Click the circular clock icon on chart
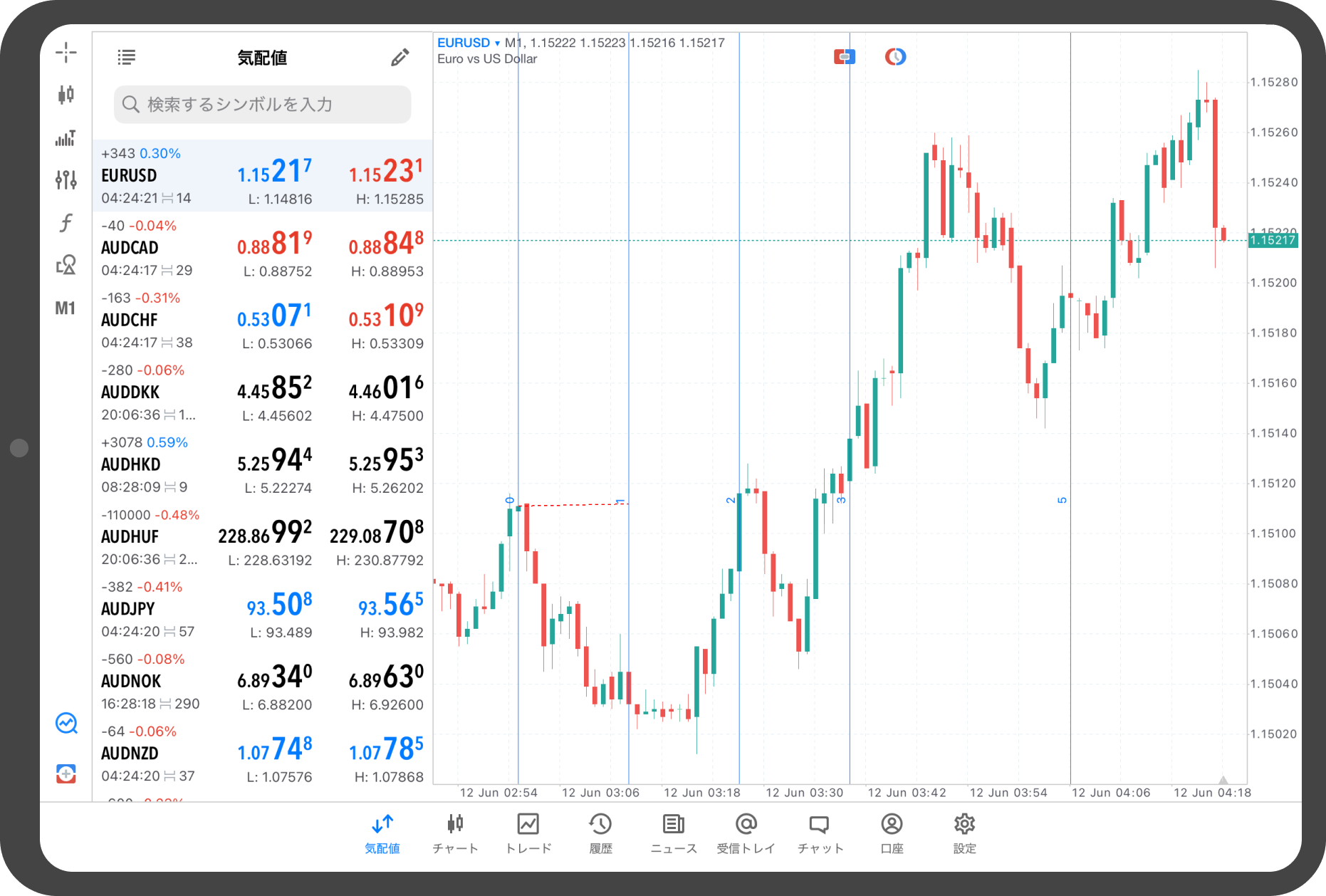1326x896 pixels. click(895, 56)
